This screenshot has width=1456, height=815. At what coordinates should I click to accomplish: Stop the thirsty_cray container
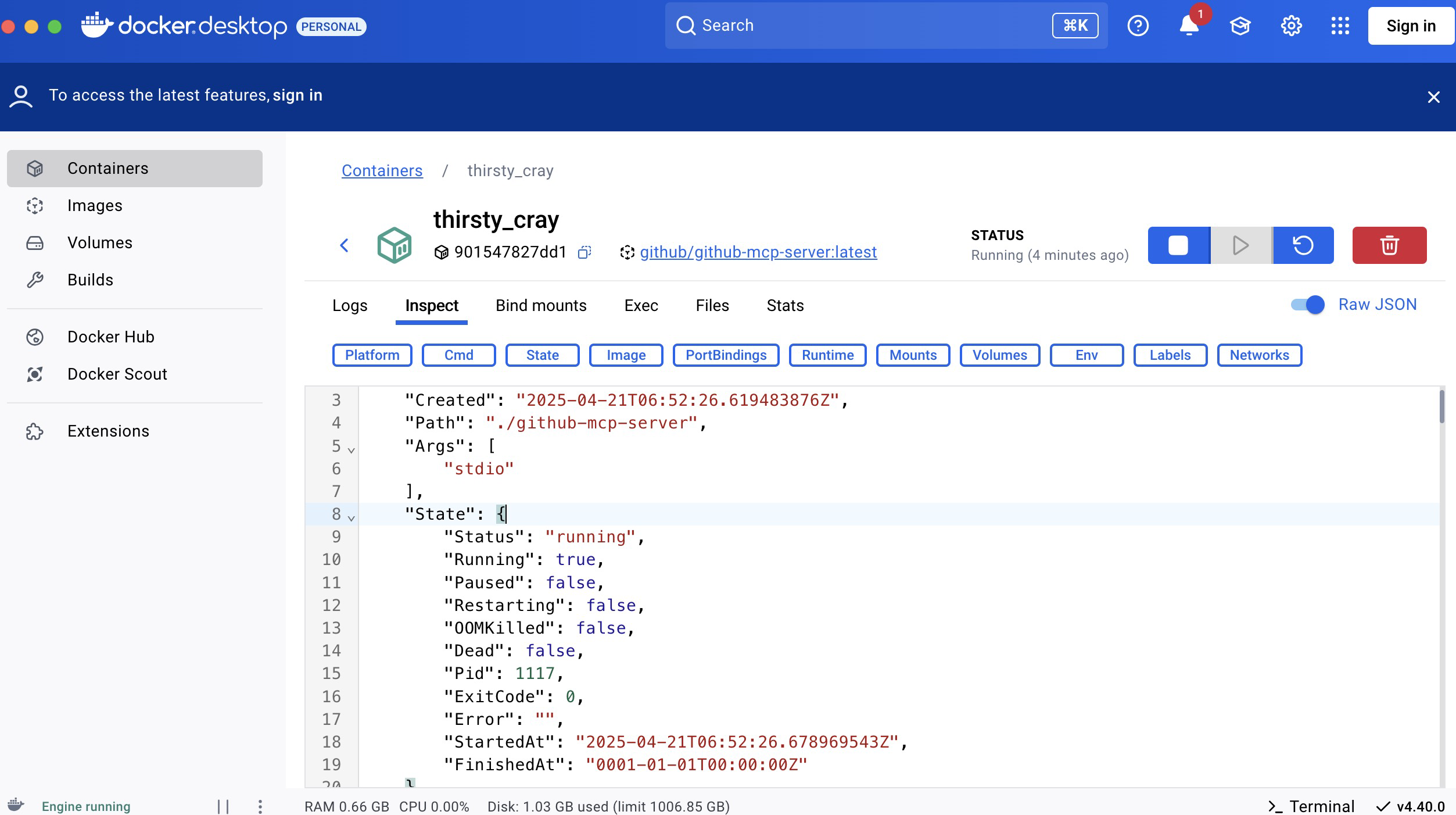1178,245
